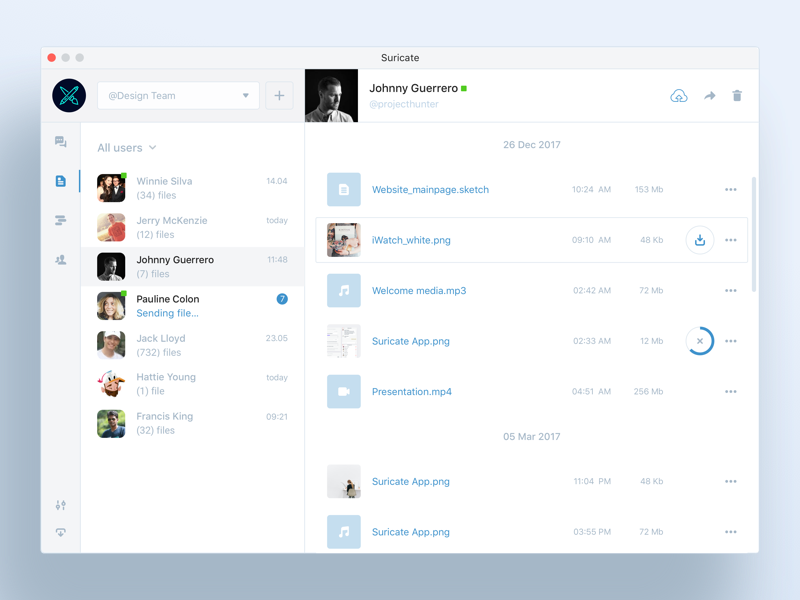This screenshot has width=800, height=600.
Task: Select the files document sidebar icon
Action: tap(60, 181)
